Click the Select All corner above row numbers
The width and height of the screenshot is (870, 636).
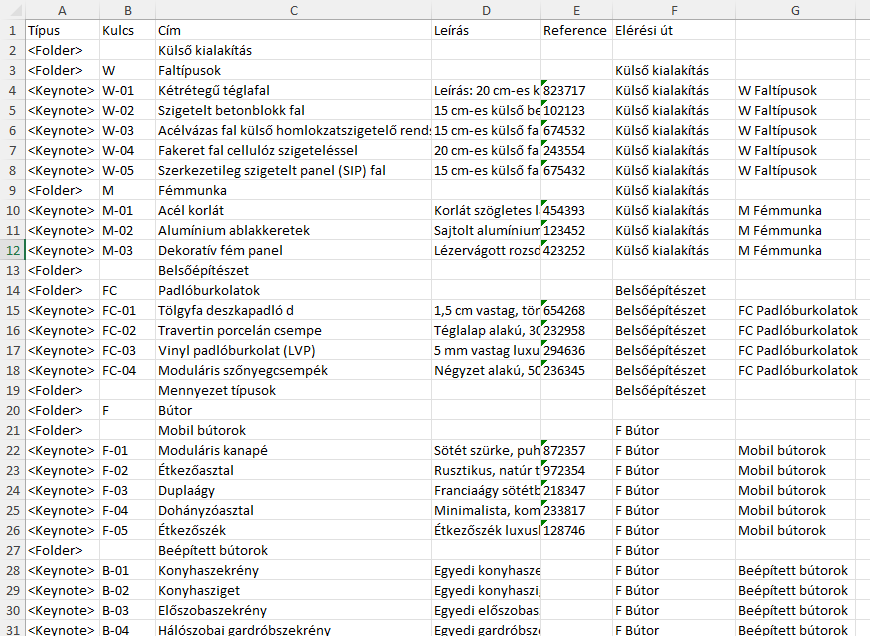click(12, 11)
